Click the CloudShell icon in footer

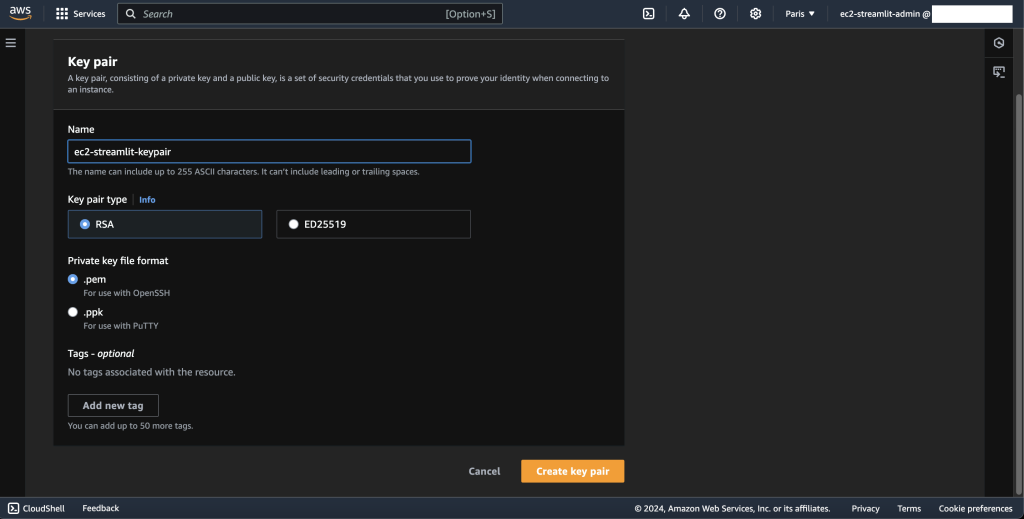(x=13, y=508)
